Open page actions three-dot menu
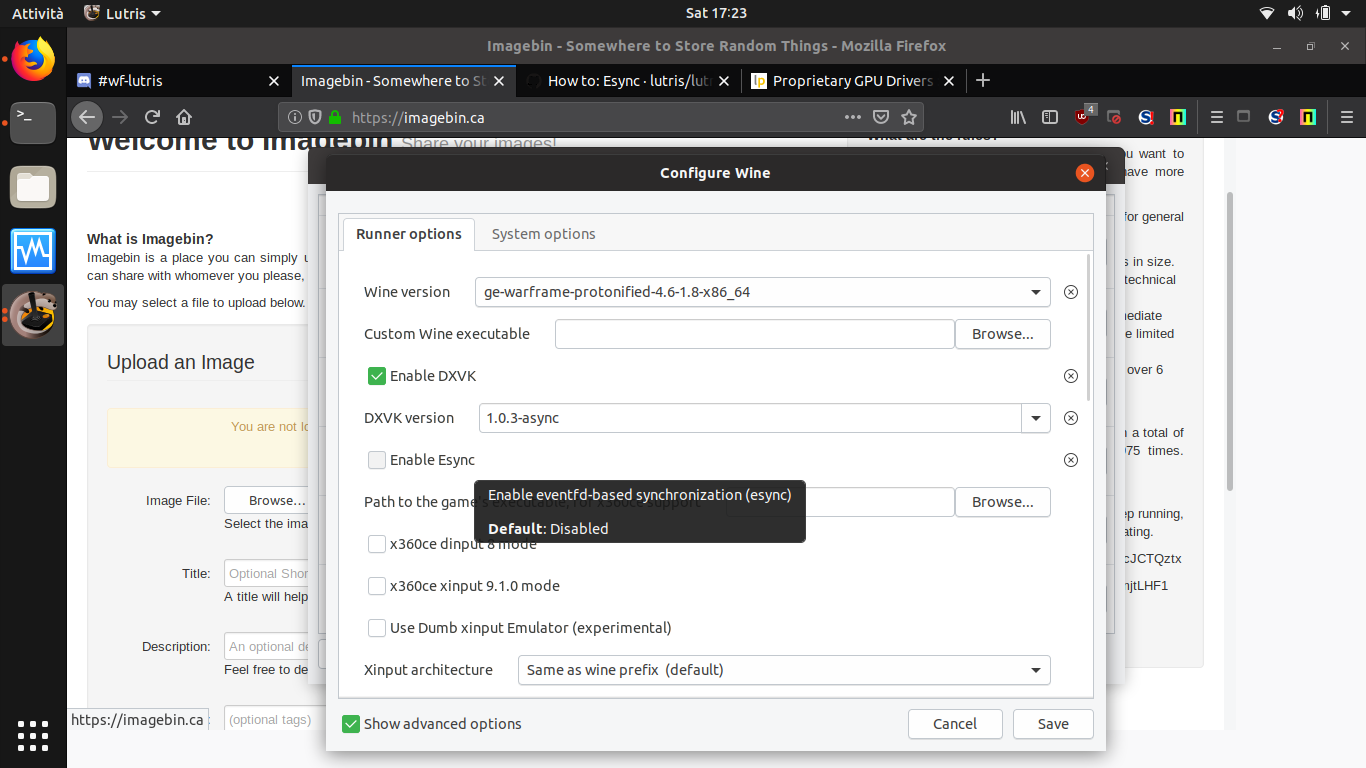The width and height of the screenshot is (1366, 768). pos(852,117)
